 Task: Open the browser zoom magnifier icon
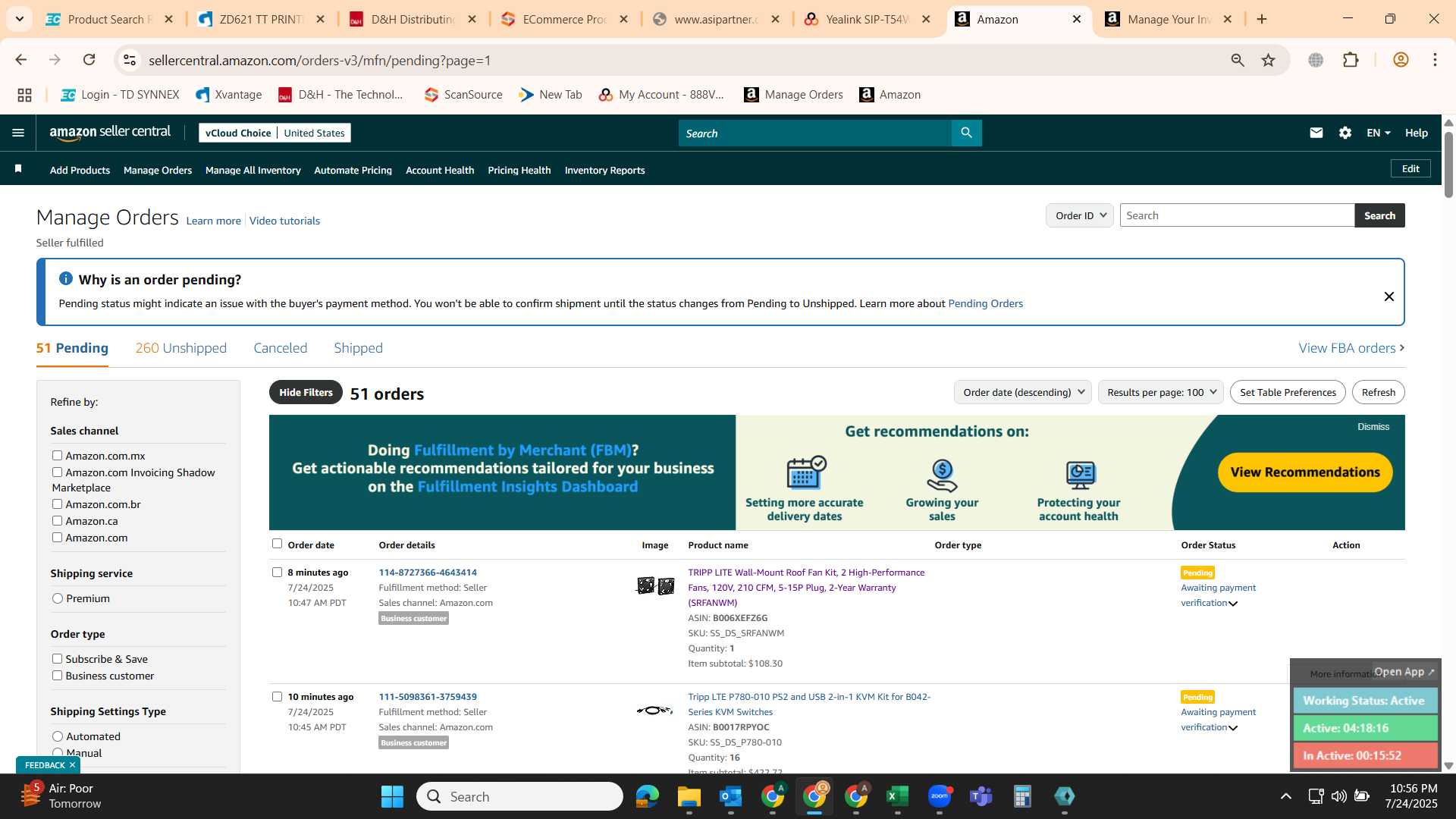[x=1238, y=60]
